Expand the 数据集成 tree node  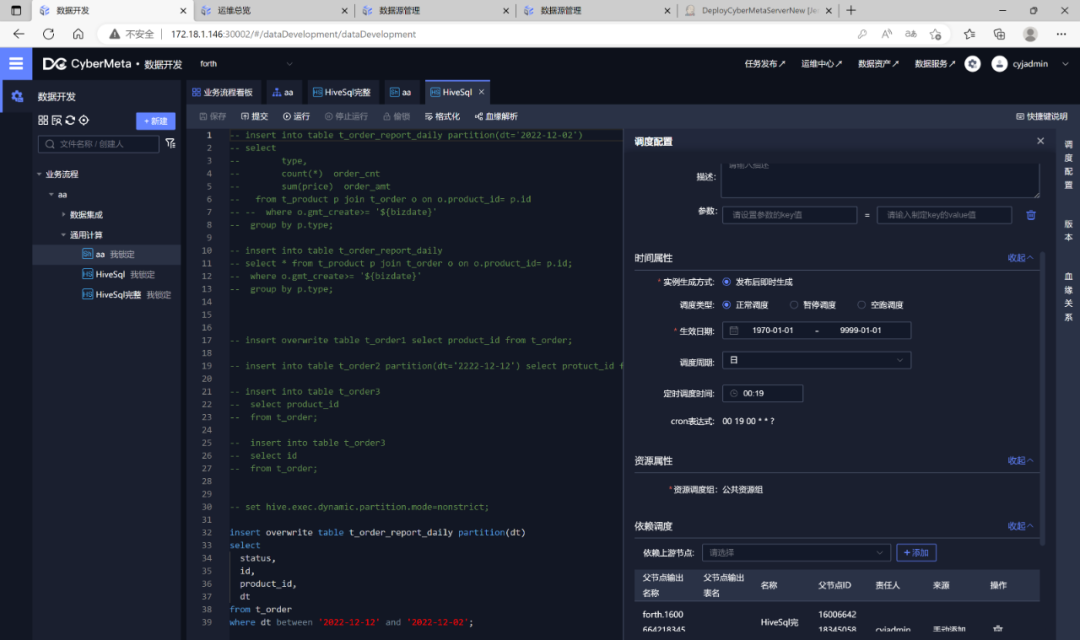click(63, 215)
